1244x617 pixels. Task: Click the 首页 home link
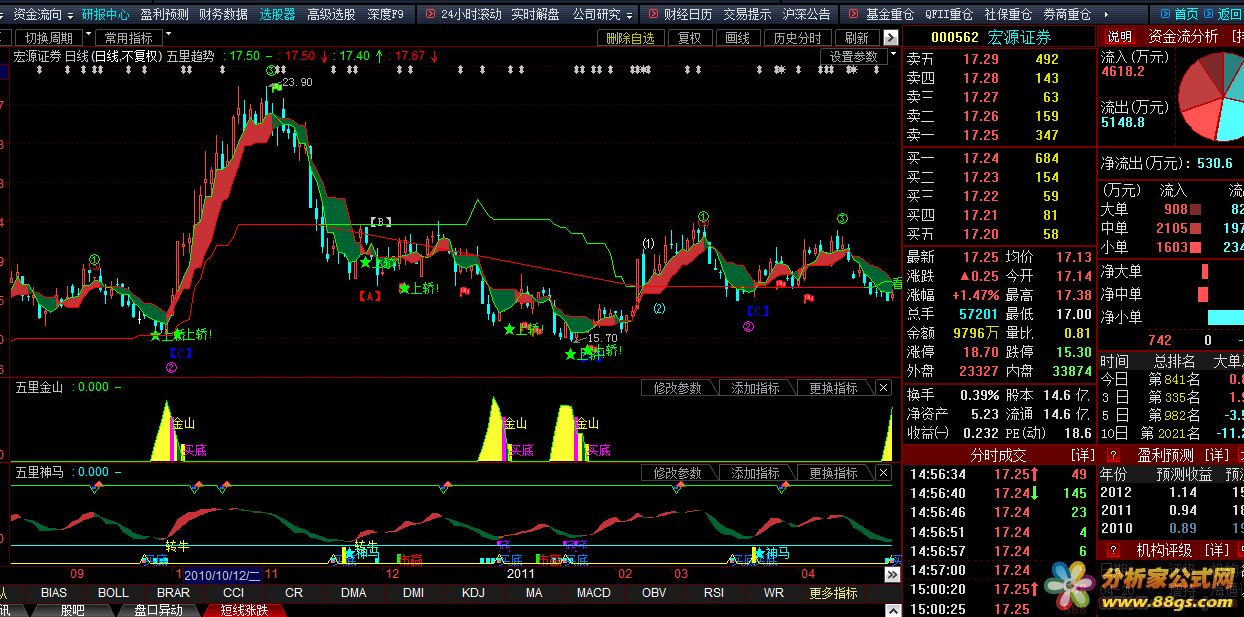1186,14
